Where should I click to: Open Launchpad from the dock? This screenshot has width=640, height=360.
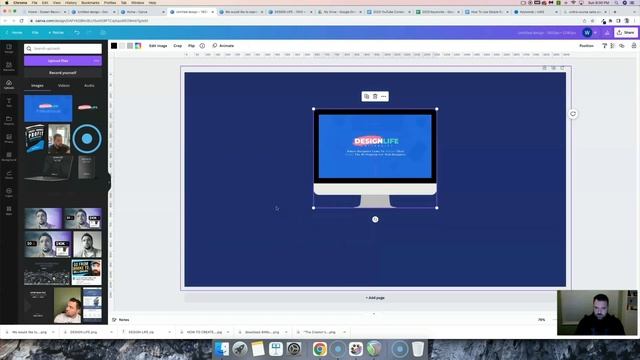click(x=240, y=349)
